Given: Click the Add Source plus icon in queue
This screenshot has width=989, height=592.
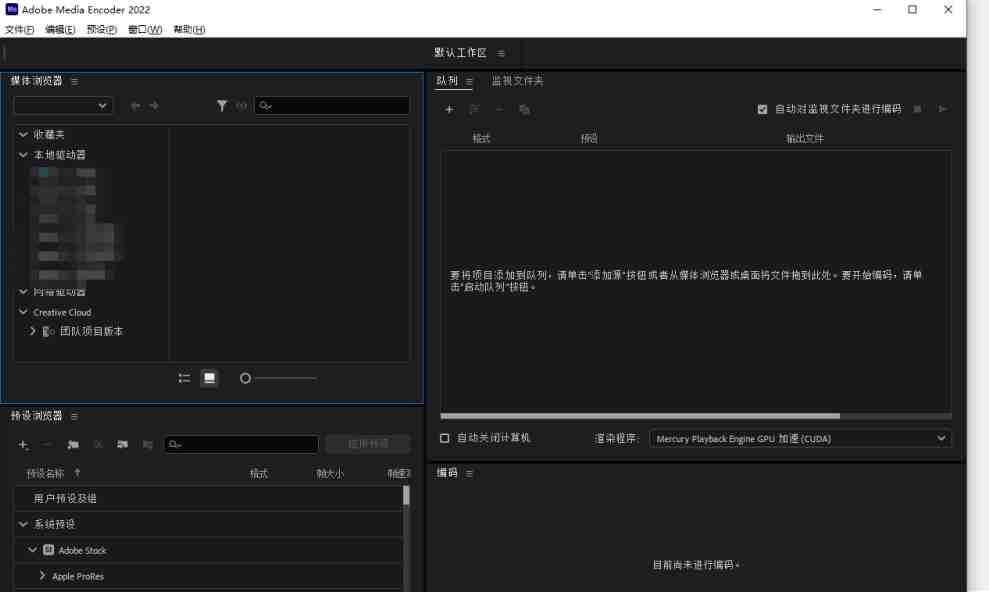Looking at the screenshot, I should click(x=449, y=109).
